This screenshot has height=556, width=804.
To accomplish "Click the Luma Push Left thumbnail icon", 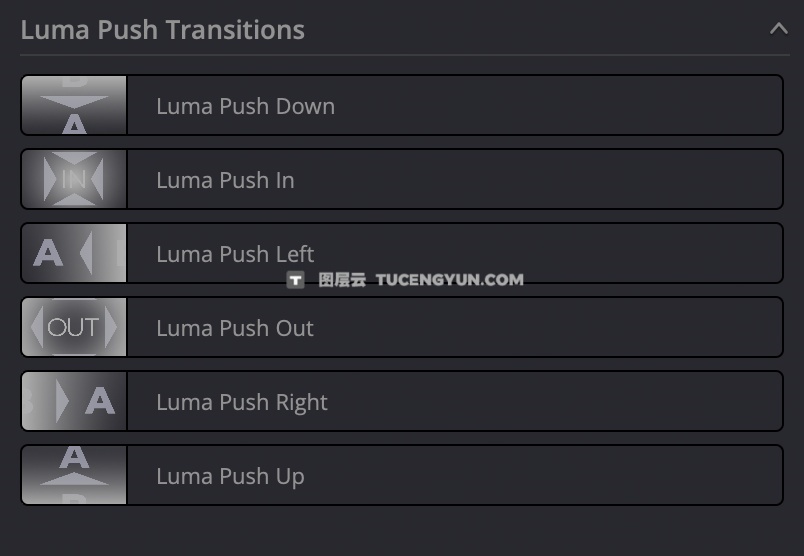I will [74, 253].
